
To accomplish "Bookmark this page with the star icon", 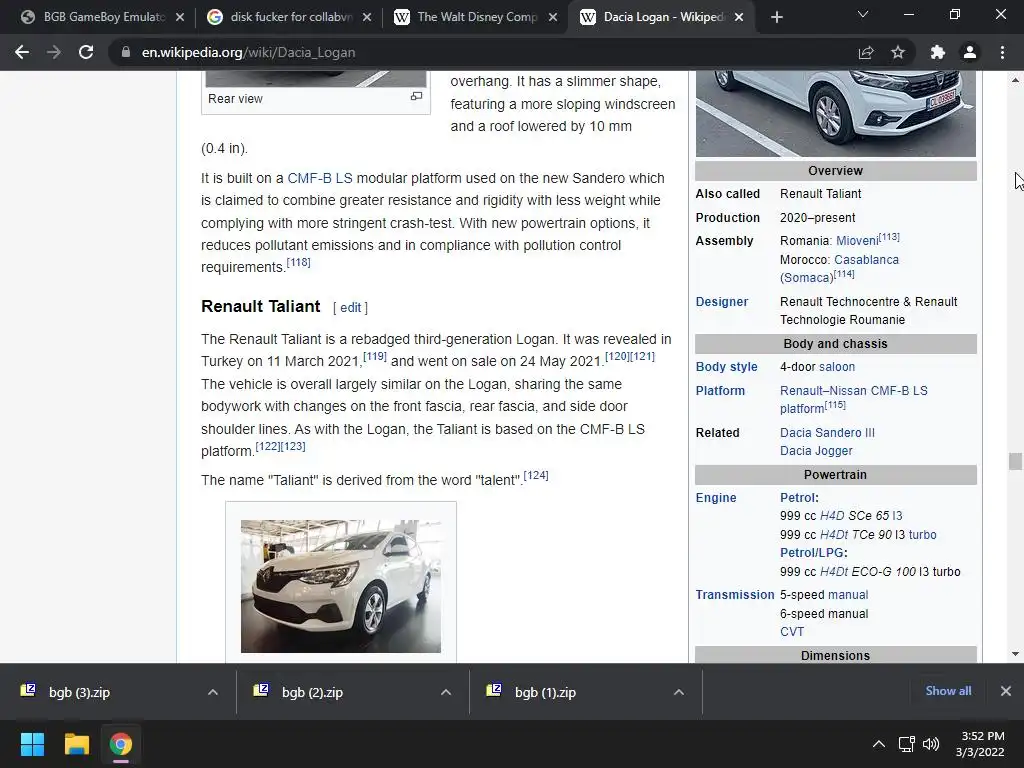I will tap(898, 52).
